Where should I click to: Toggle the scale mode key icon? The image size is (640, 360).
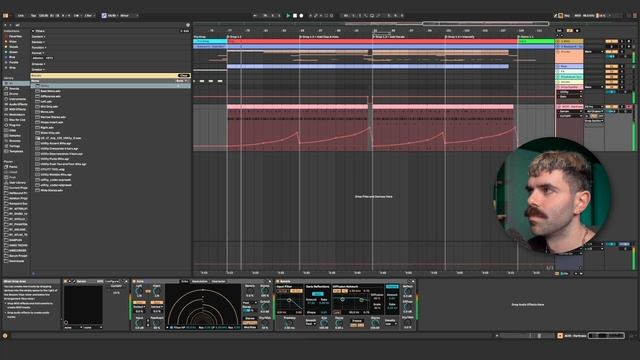point(104,16)
